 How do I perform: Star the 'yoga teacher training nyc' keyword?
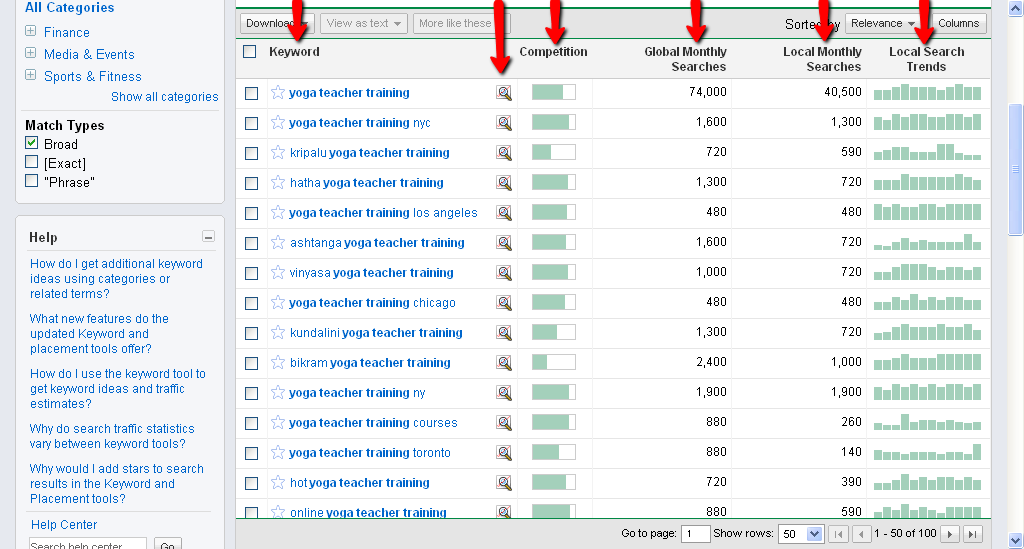[x=278, y=123]
